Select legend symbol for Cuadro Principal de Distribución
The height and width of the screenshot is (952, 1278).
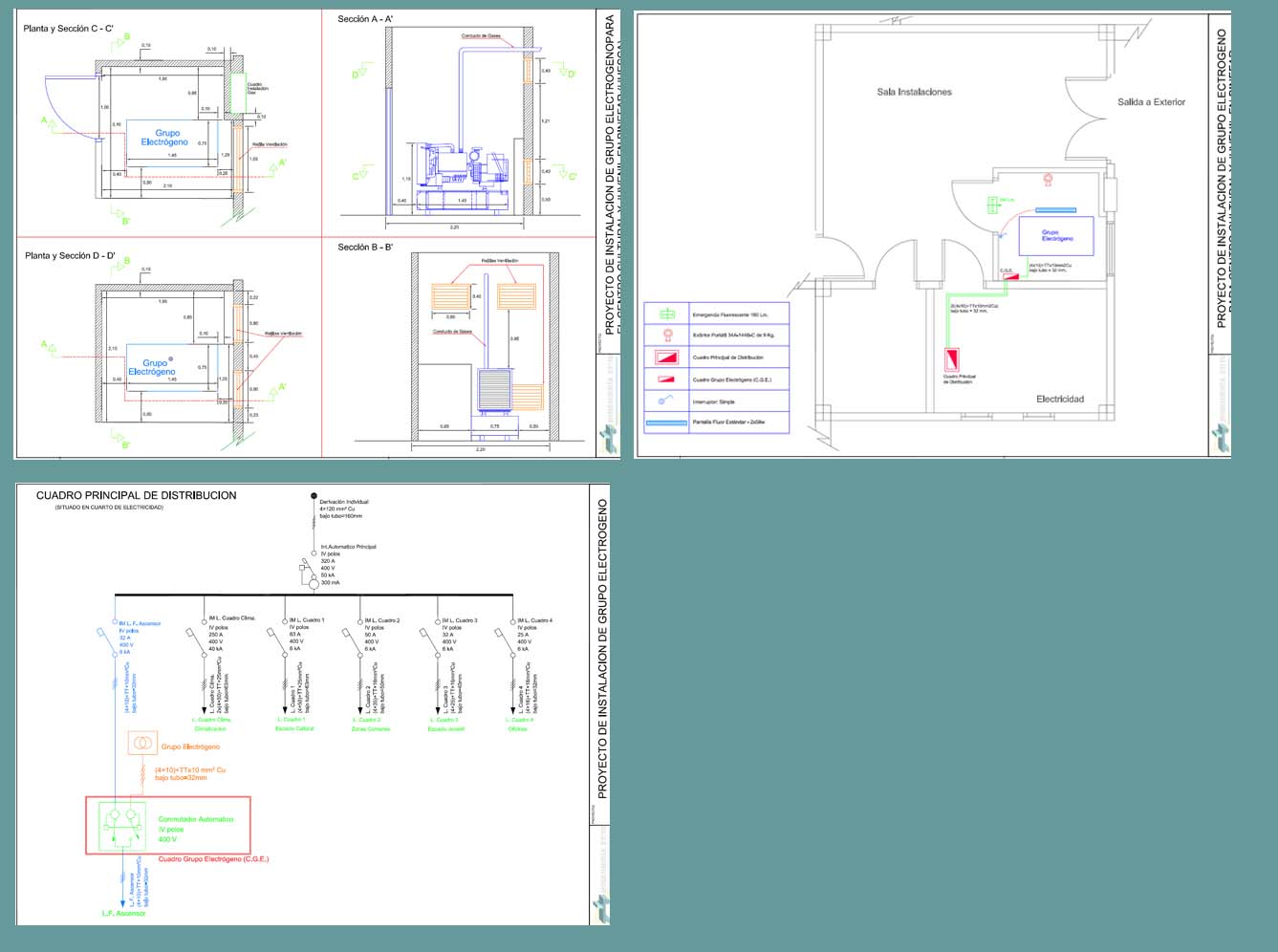pyautogui.click(x=667, y=357)
